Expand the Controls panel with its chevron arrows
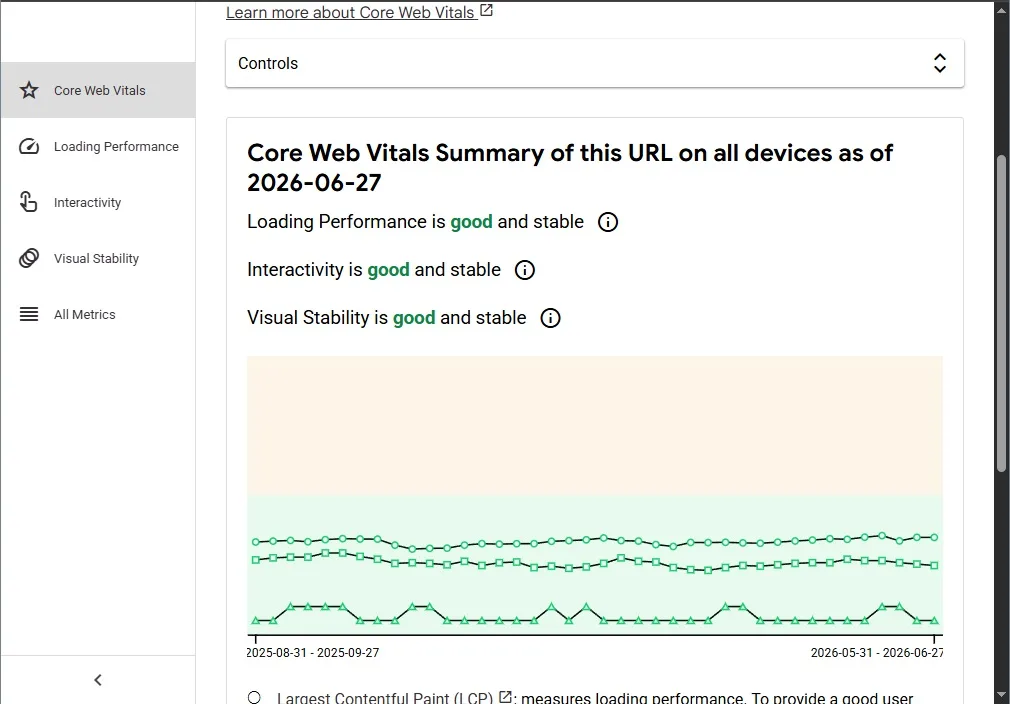This screenshot has width=1010, height=704. tap(939, 63)
